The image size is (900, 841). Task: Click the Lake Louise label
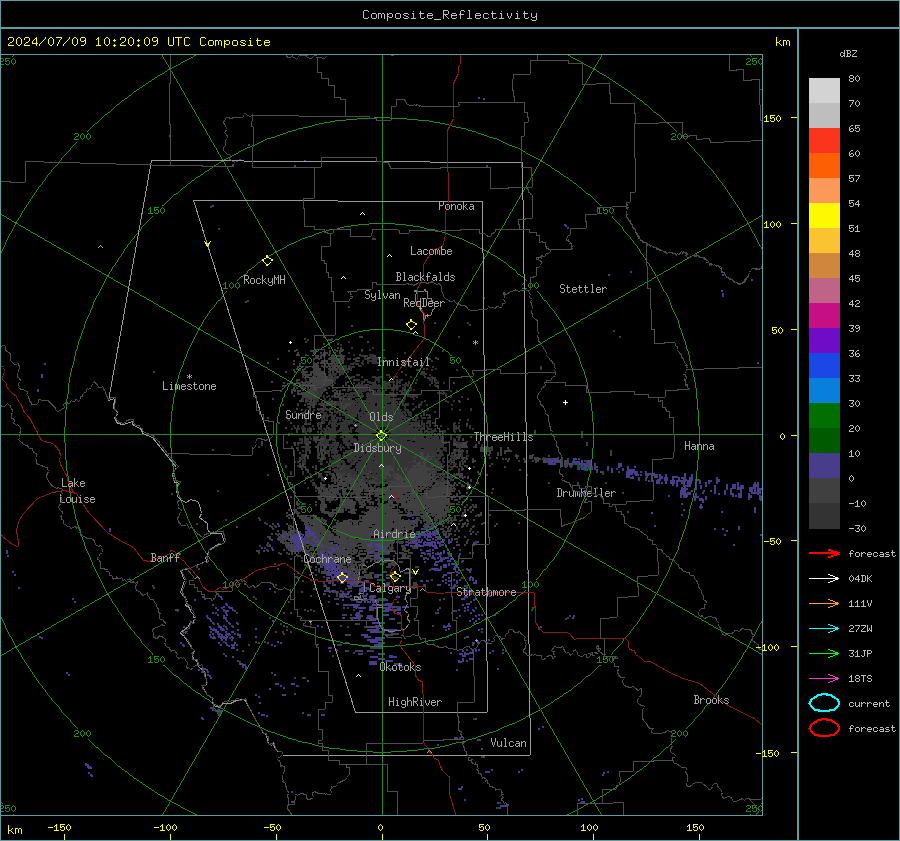77,491
